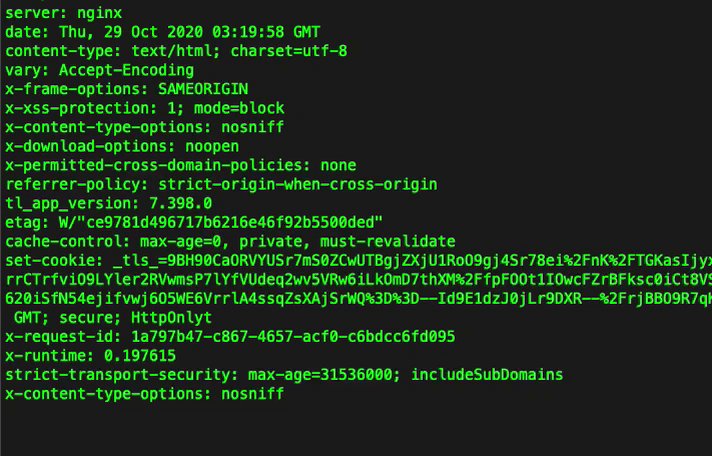
Task: Click the tl_app_version 7.398.0 line
Action: point(108,203)
